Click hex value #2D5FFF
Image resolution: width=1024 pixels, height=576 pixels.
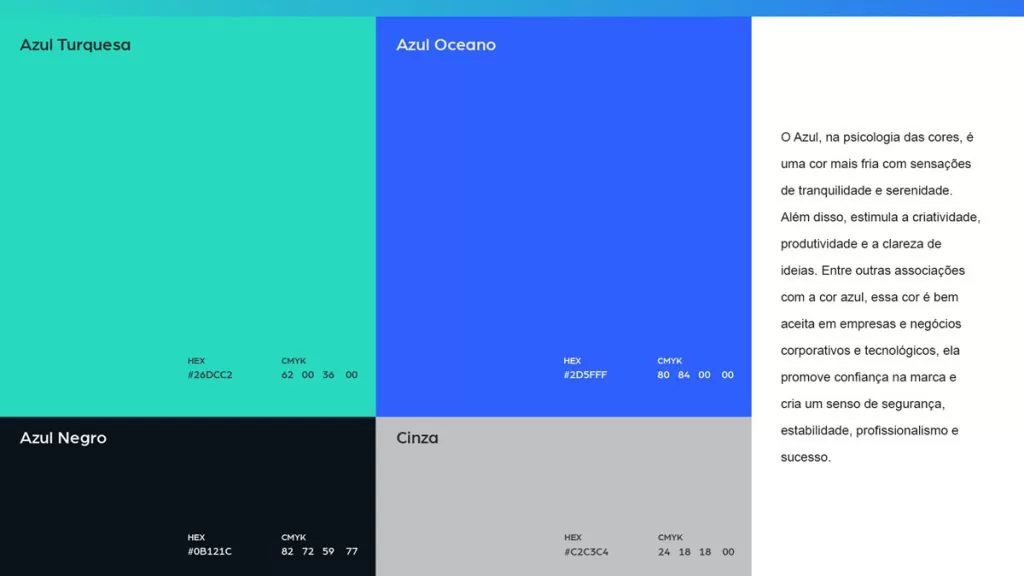coord(586,375)
